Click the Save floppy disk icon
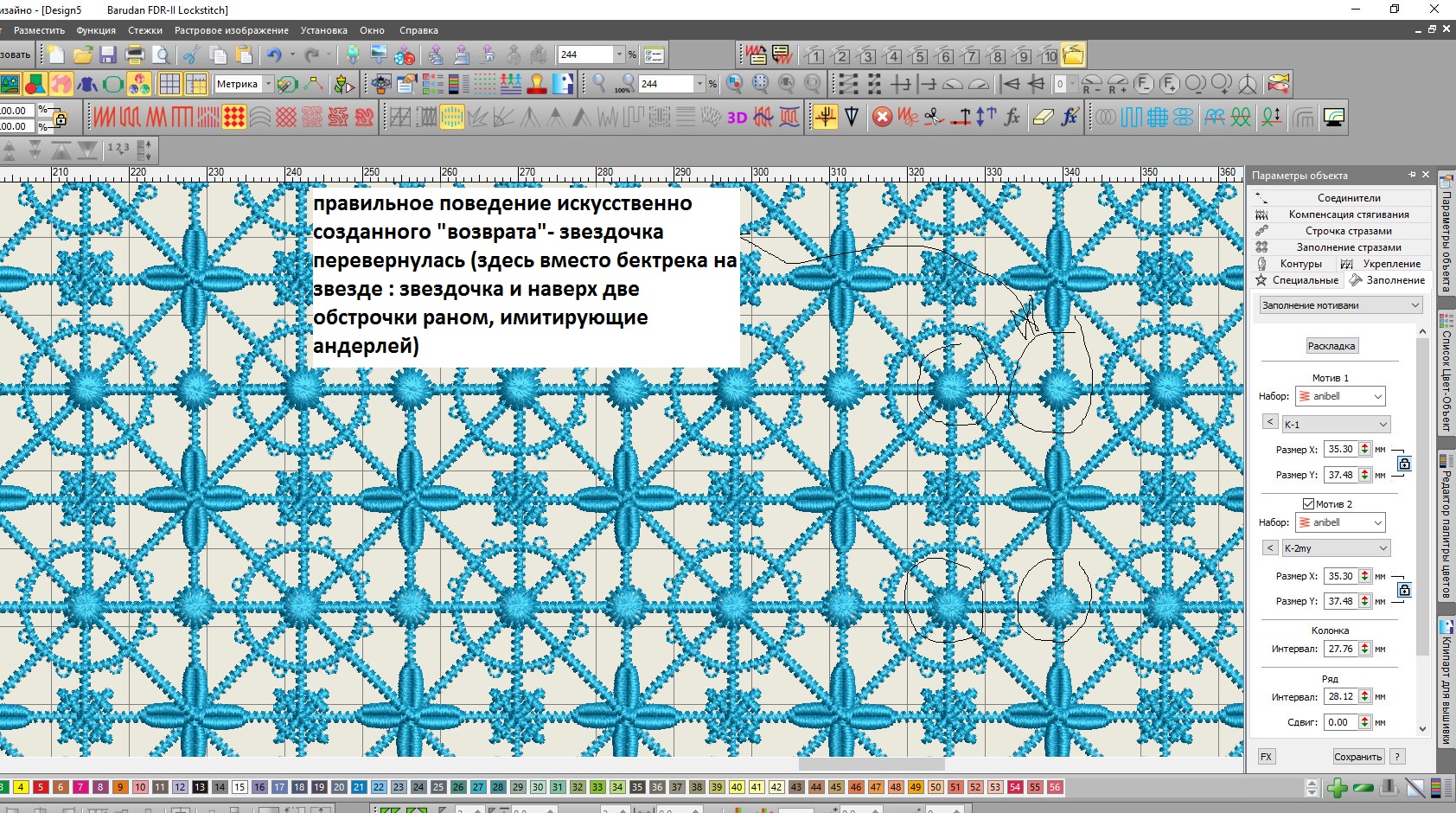The width and height of the screenshot is (1456, 813). [x=108, y=55]
